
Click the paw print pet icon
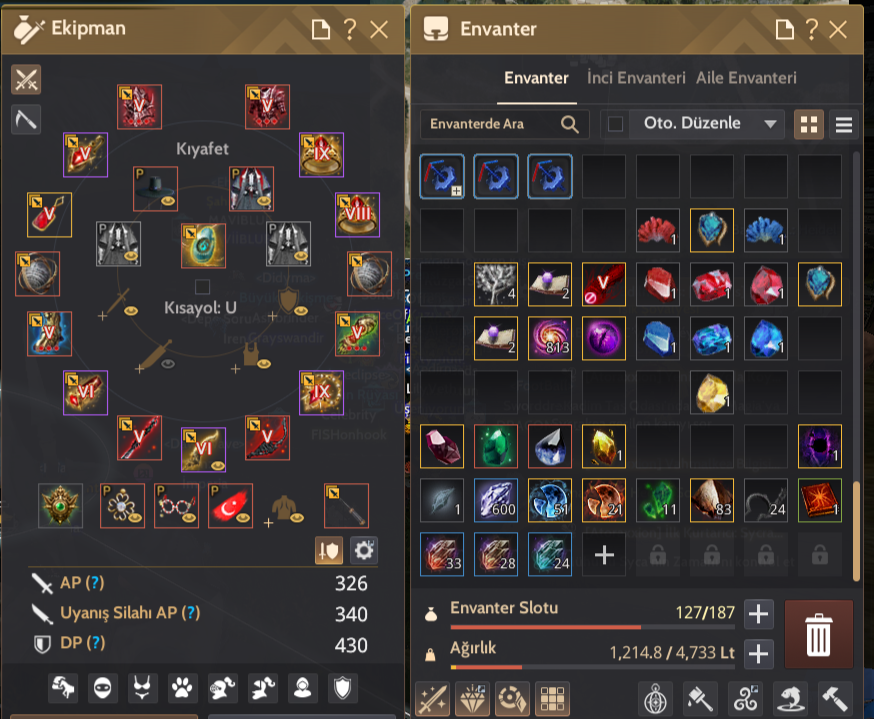(182, 688)
